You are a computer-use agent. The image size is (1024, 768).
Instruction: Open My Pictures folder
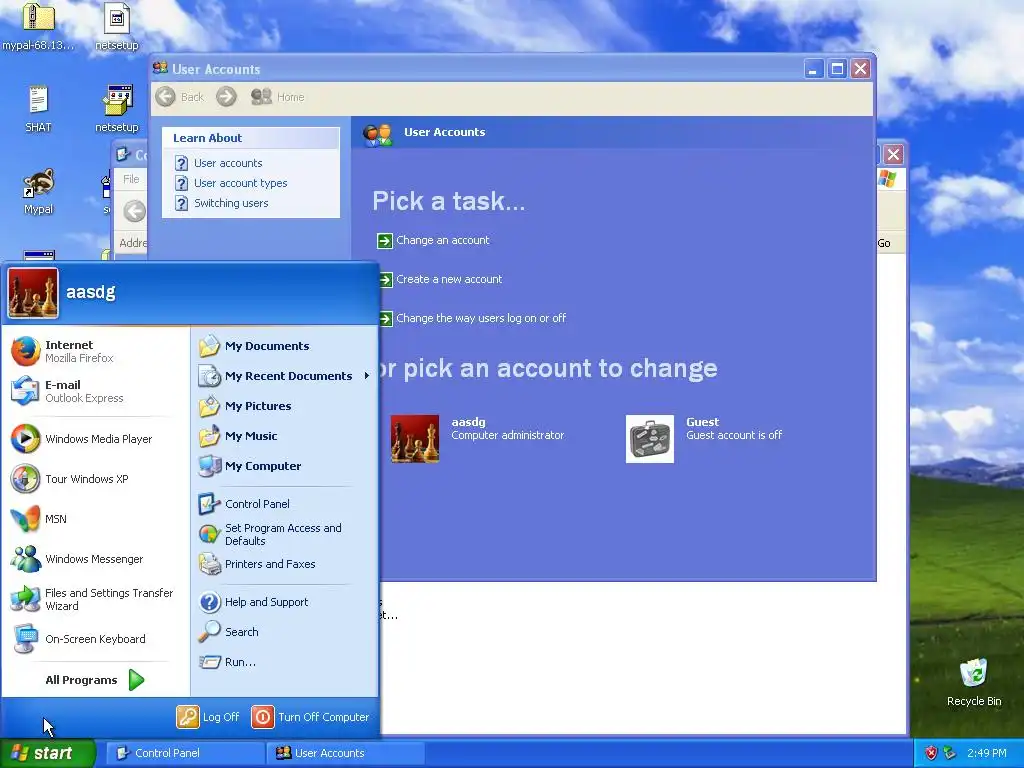(x=245, y=406)
